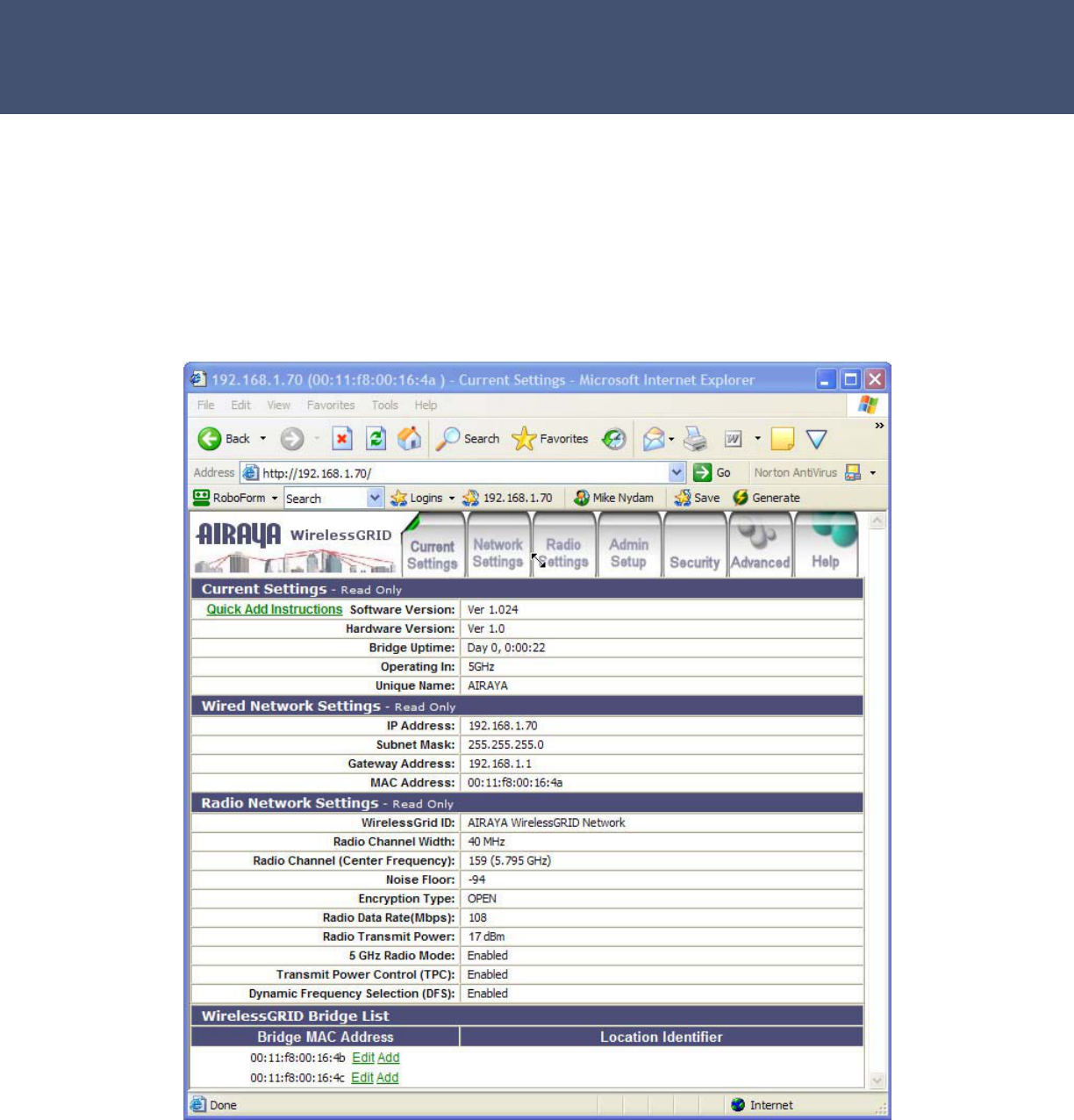Click the RoboForm Save button

[698, 498]
